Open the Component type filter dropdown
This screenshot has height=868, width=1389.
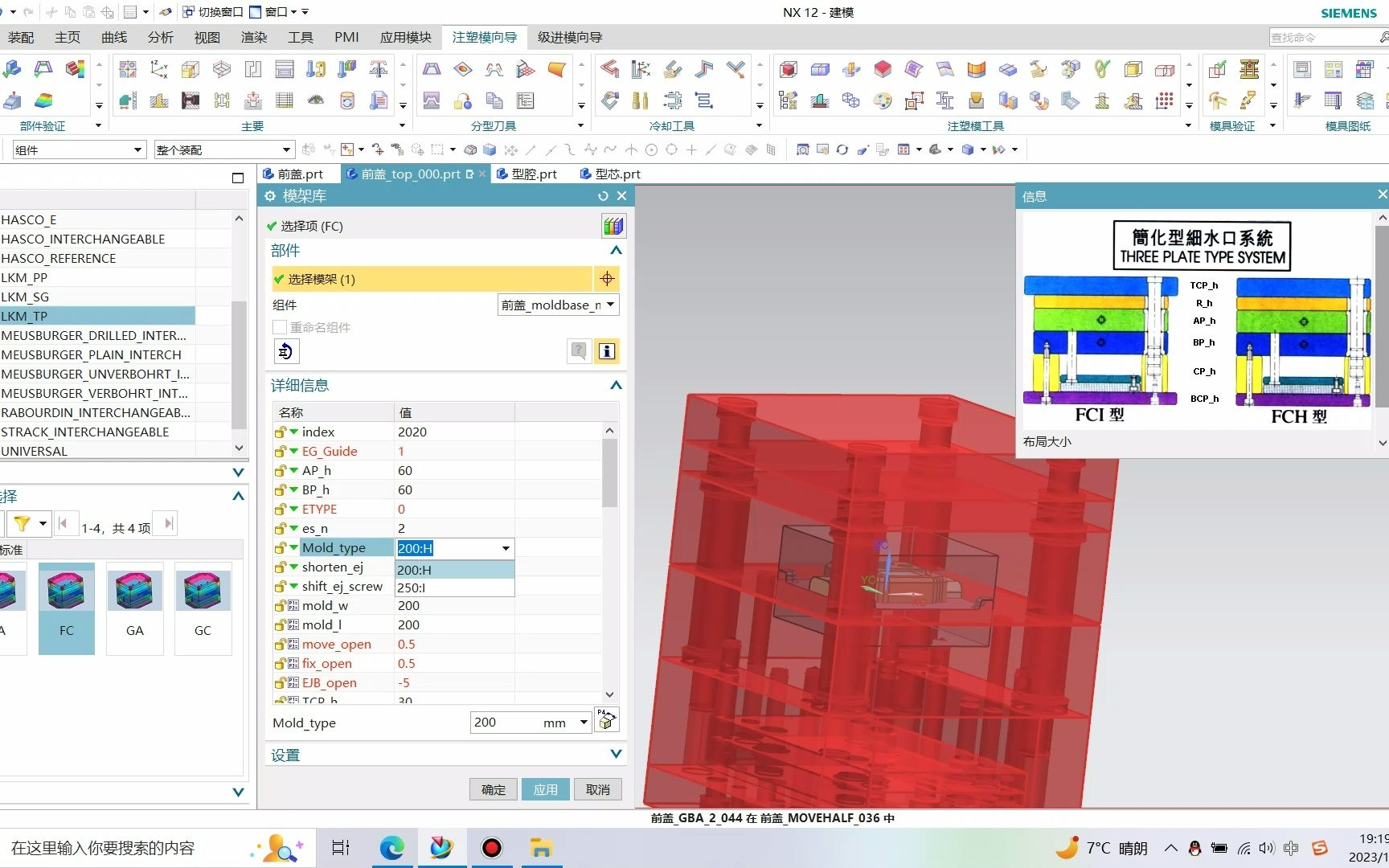[x=79, y=149]
